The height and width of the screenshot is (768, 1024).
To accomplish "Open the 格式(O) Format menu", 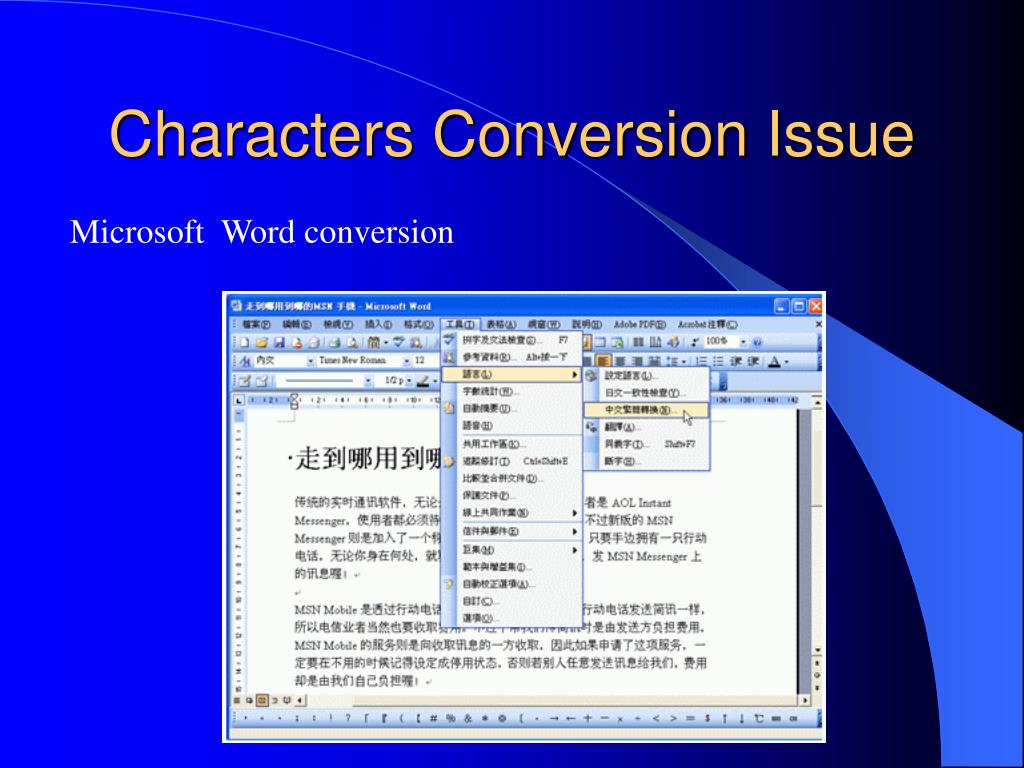I will tap(418, 324).
